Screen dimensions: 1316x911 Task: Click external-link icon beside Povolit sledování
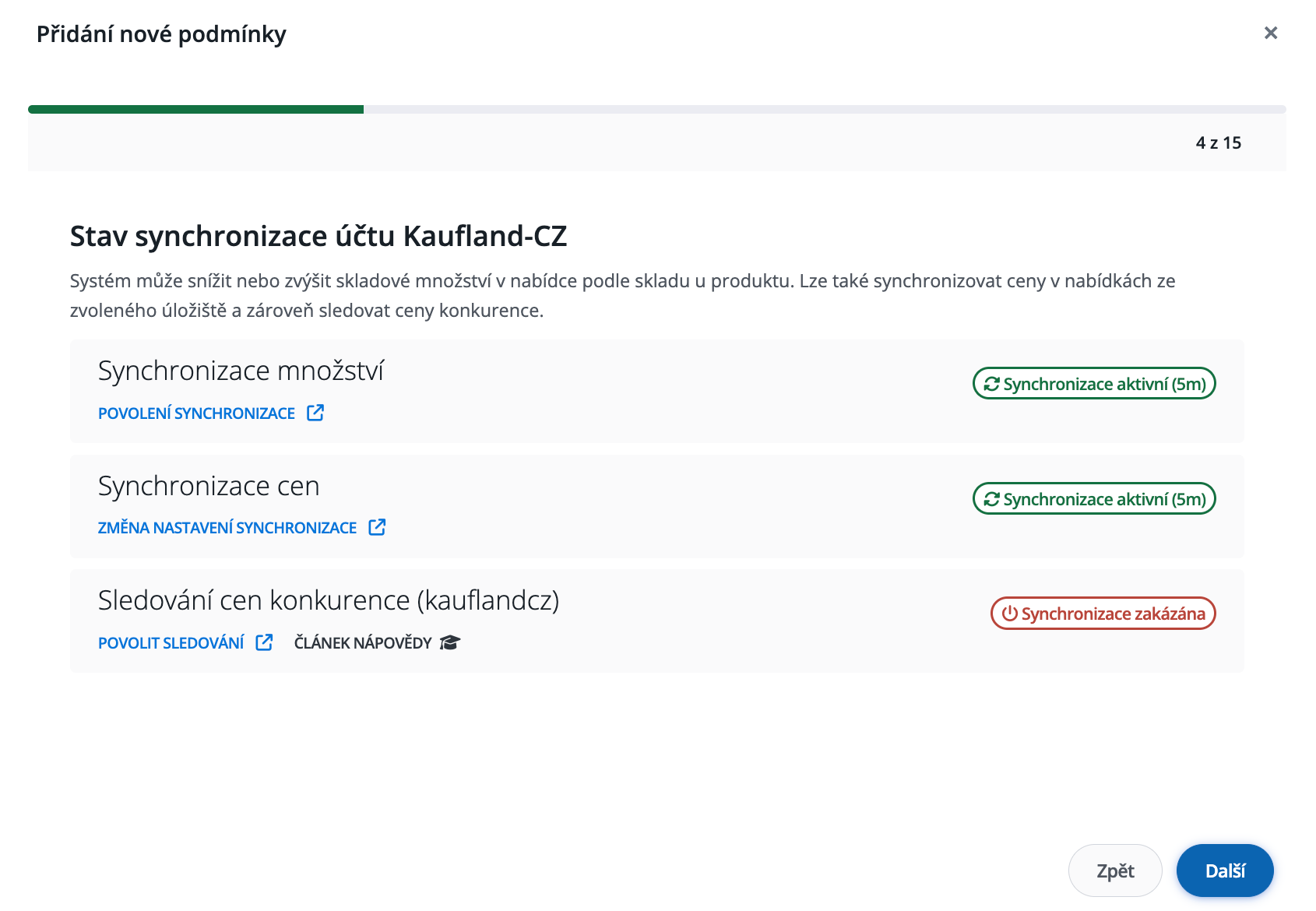(x=264, y=642)
